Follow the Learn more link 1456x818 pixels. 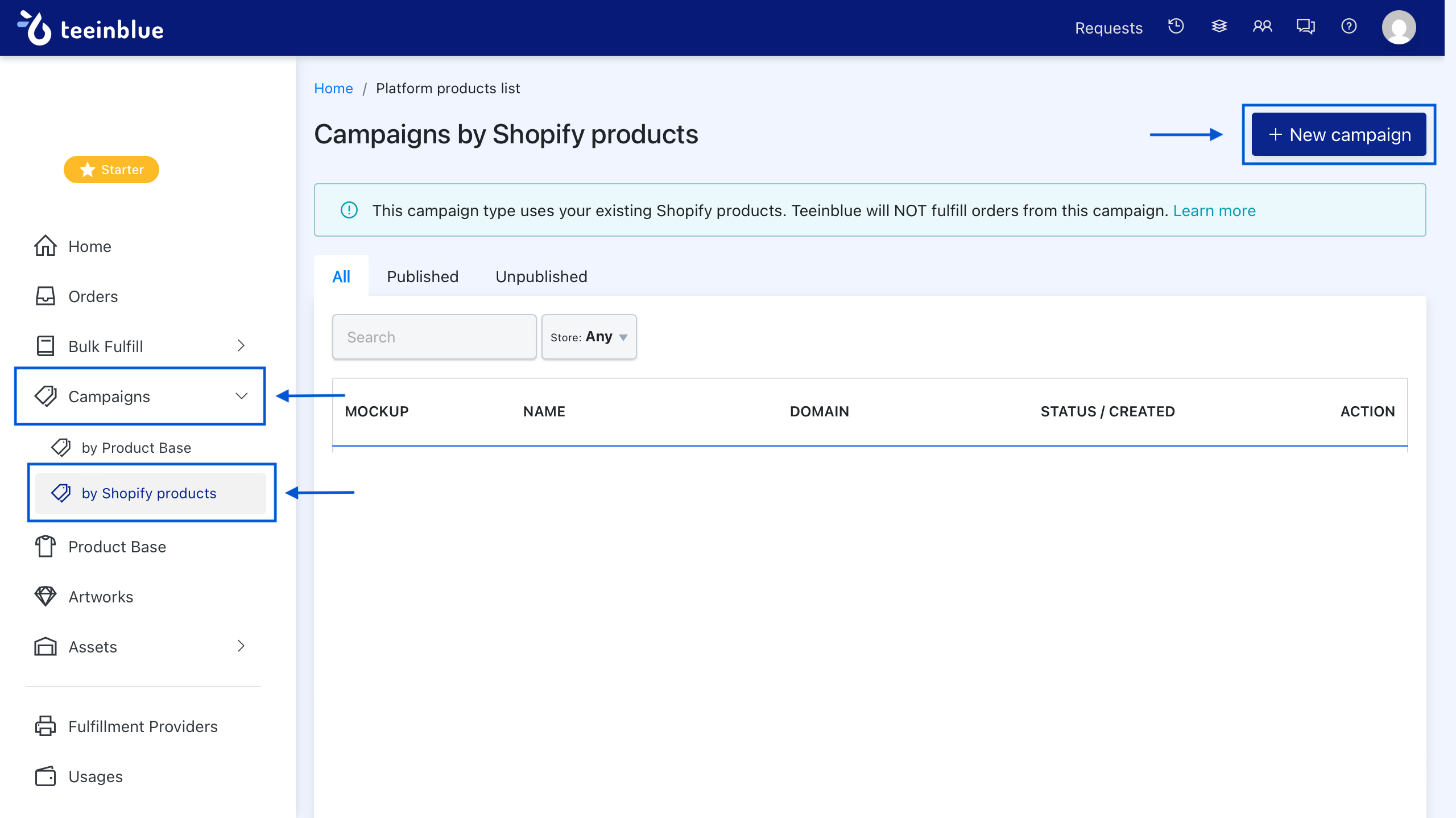tap(1214, 210)
